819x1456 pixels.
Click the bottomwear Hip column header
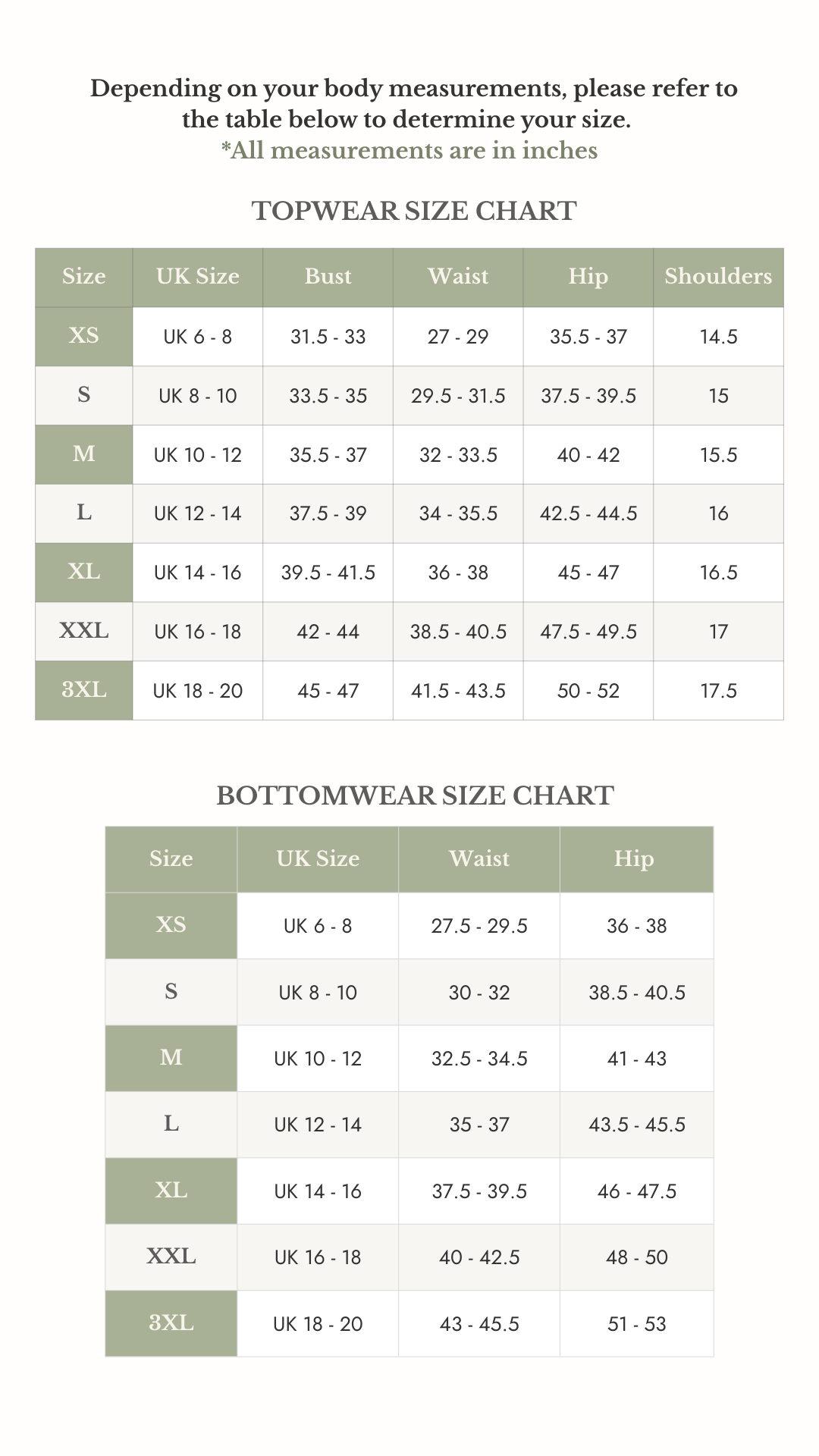click(x=634, y=859)
